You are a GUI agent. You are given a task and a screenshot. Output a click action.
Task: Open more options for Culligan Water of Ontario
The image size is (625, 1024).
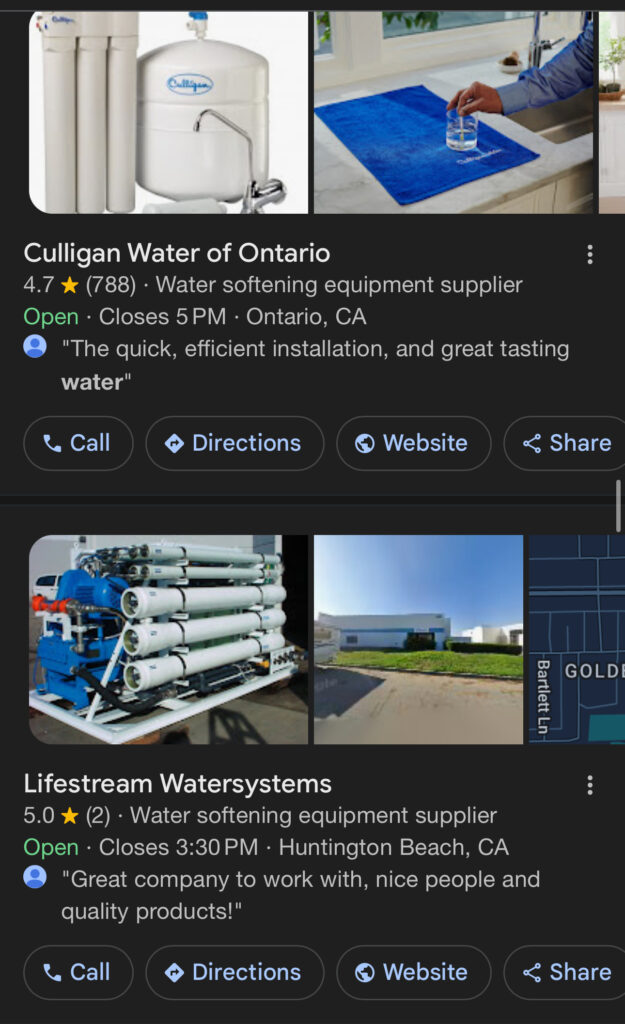[x=590, y=255]
